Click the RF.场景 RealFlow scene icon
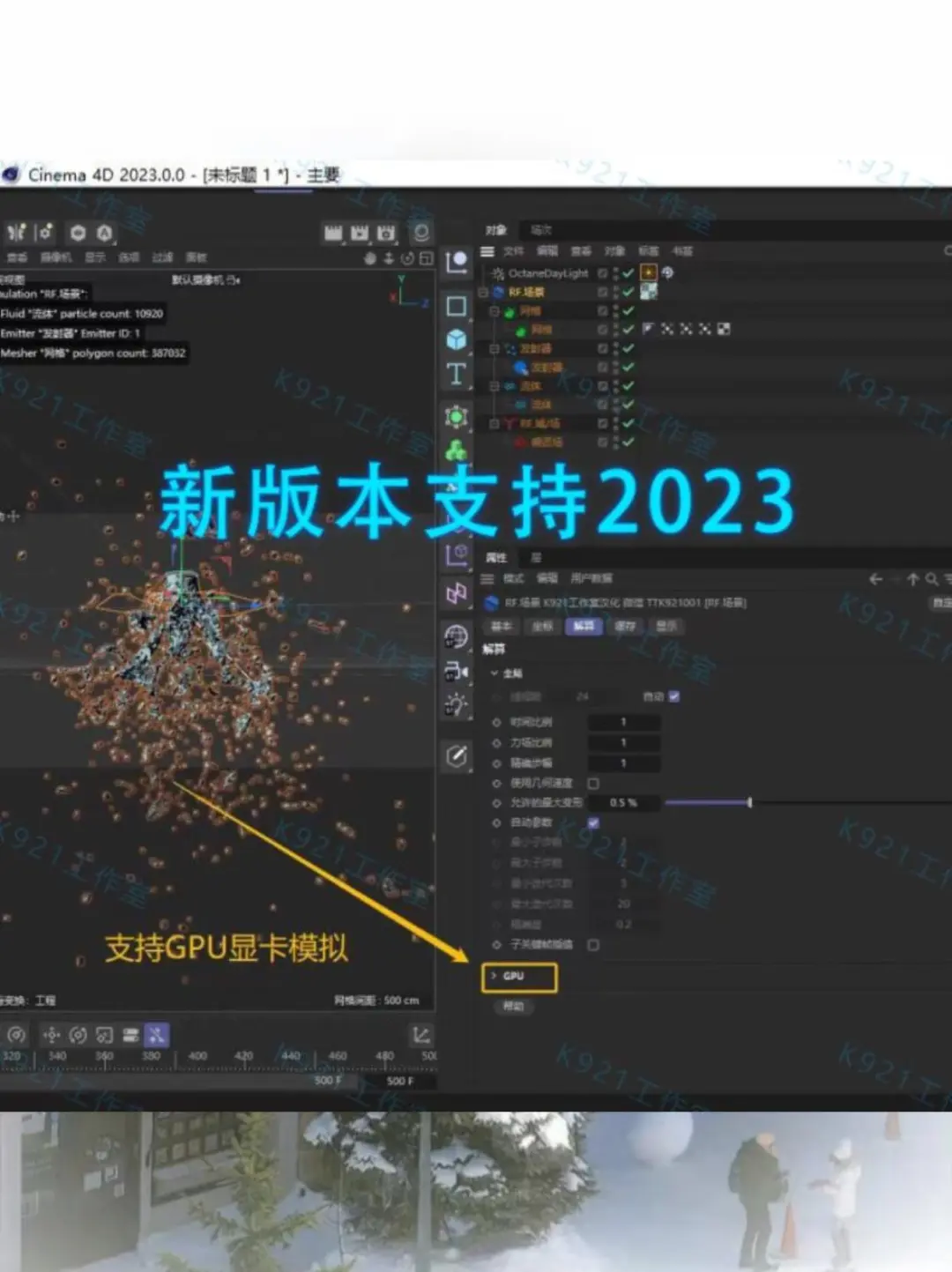 (x=497, y=292)
